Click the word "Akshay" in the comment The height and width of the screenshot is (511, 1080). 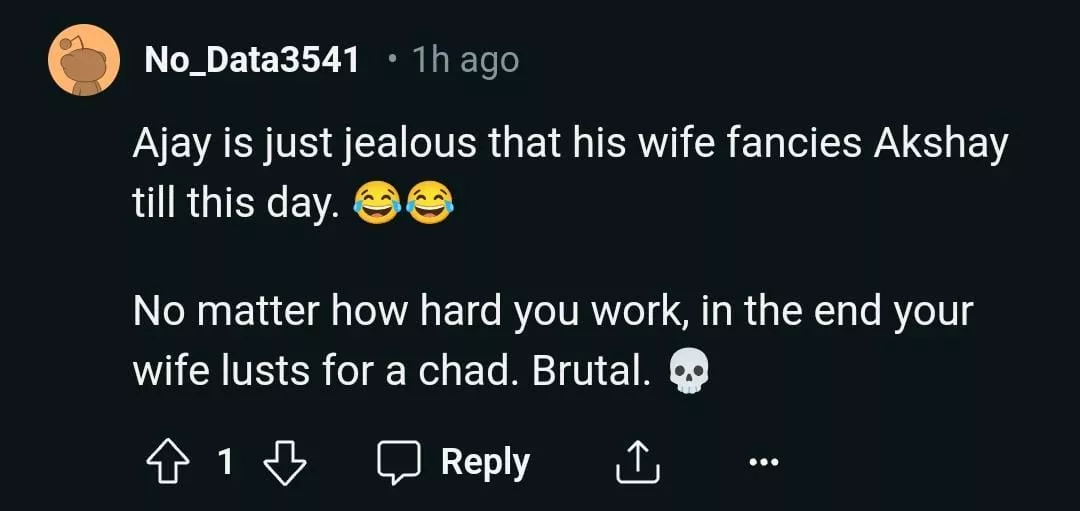pyautogui.click(x=940, y=146)
